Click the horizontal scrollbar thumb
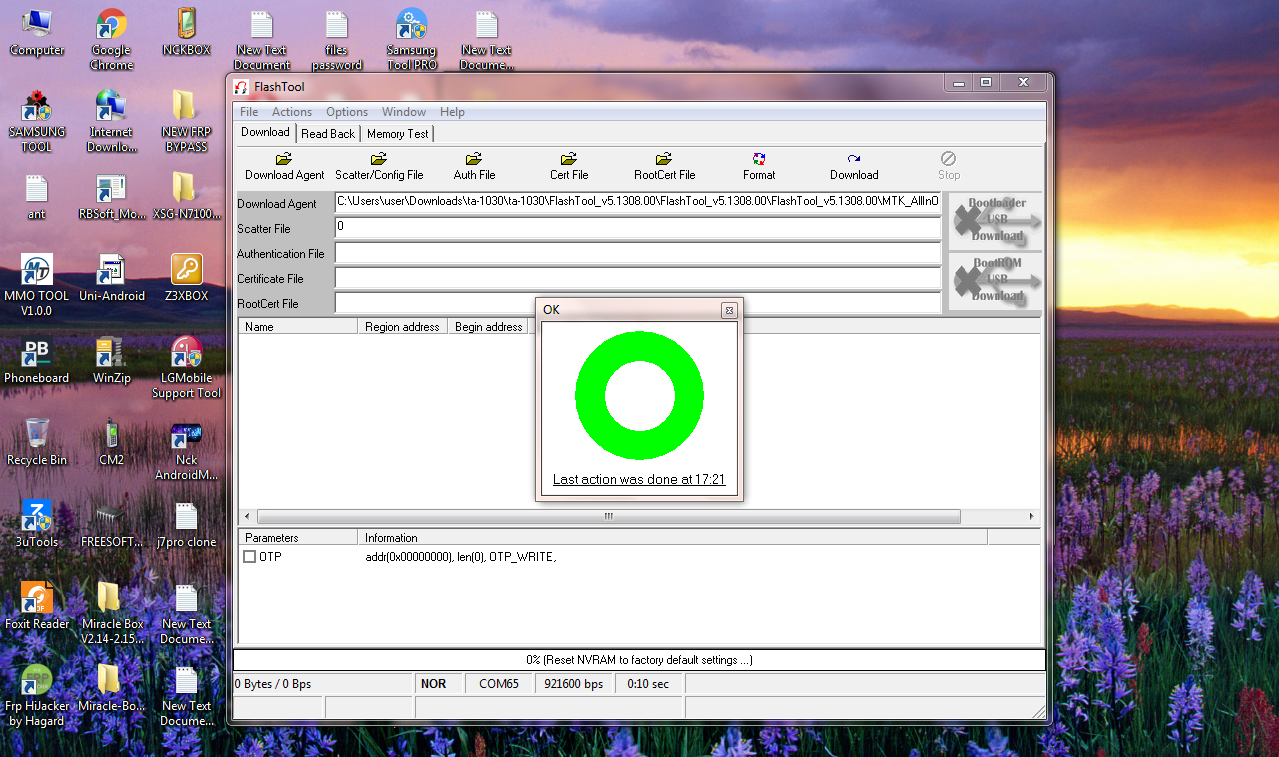The image size is (1279, 757). coord(608,517)
